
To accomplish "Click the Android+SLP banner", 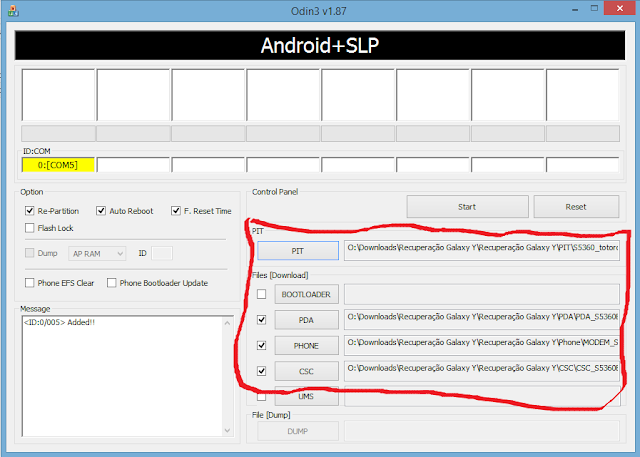I will pos(320,45).
